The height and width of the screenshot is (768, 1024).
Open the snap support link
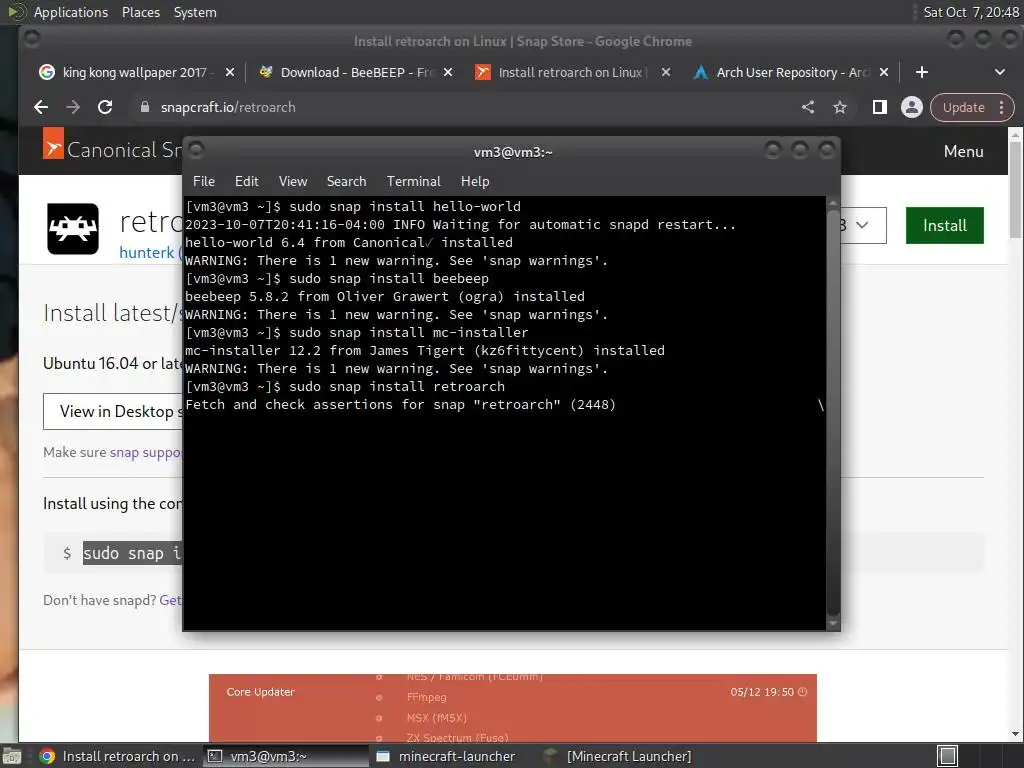(x=145, y=452)
